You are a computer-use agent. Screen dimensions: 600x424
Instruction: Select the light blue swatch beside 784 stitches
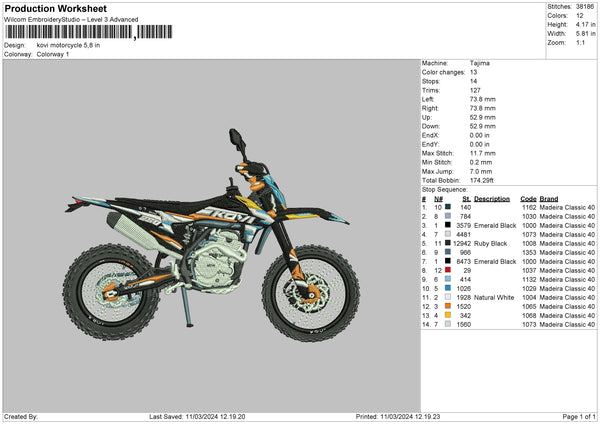click(448, 216)
